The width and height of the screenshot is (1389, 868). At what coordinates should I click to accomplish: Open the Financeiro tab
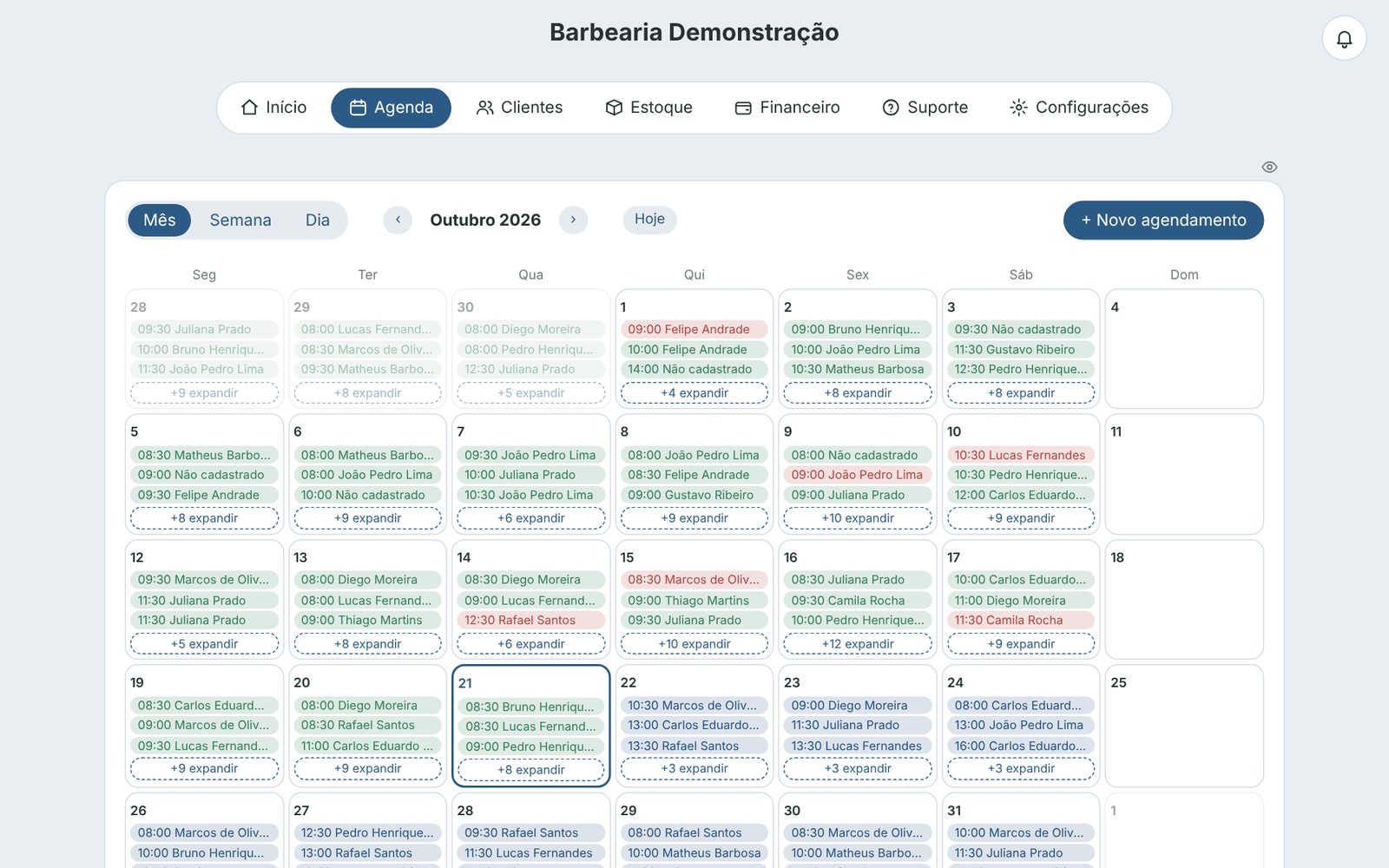click(x=787, y=108)
